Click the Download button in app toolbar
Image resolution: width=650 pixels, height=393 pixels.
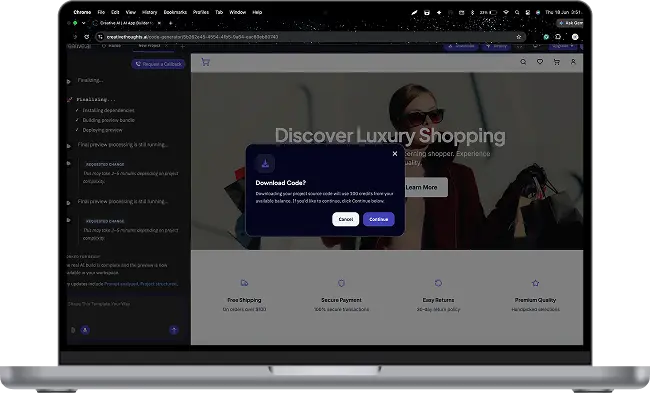coord(461,46)
